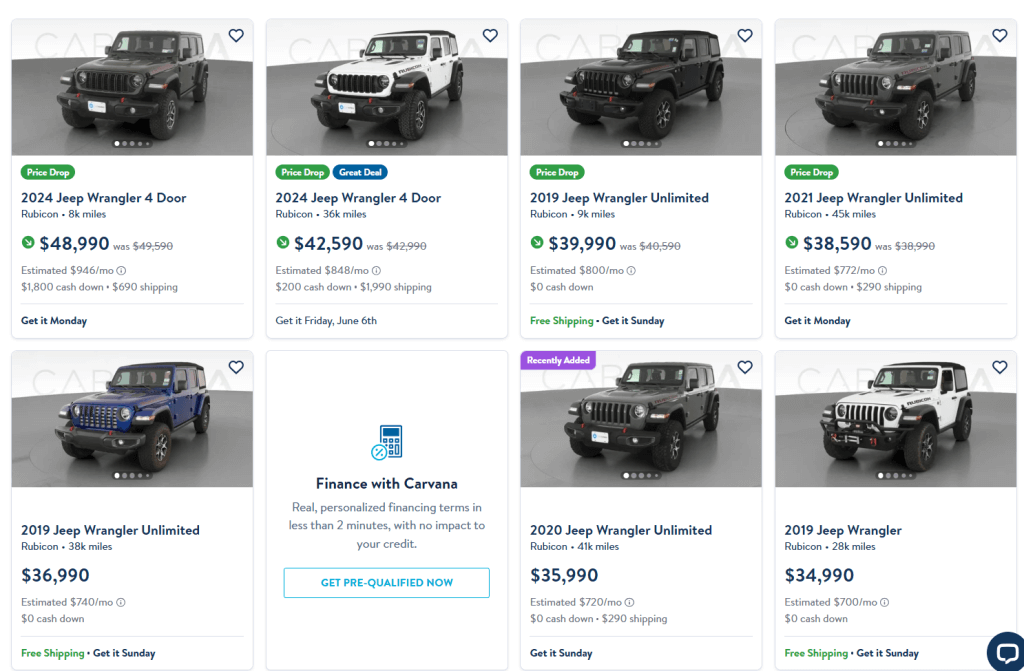Favorite the $48,990 2024 Jeep Wrangler
Image resolution: width=1024 pixels, height=671 pixels.
pos(236,35)
